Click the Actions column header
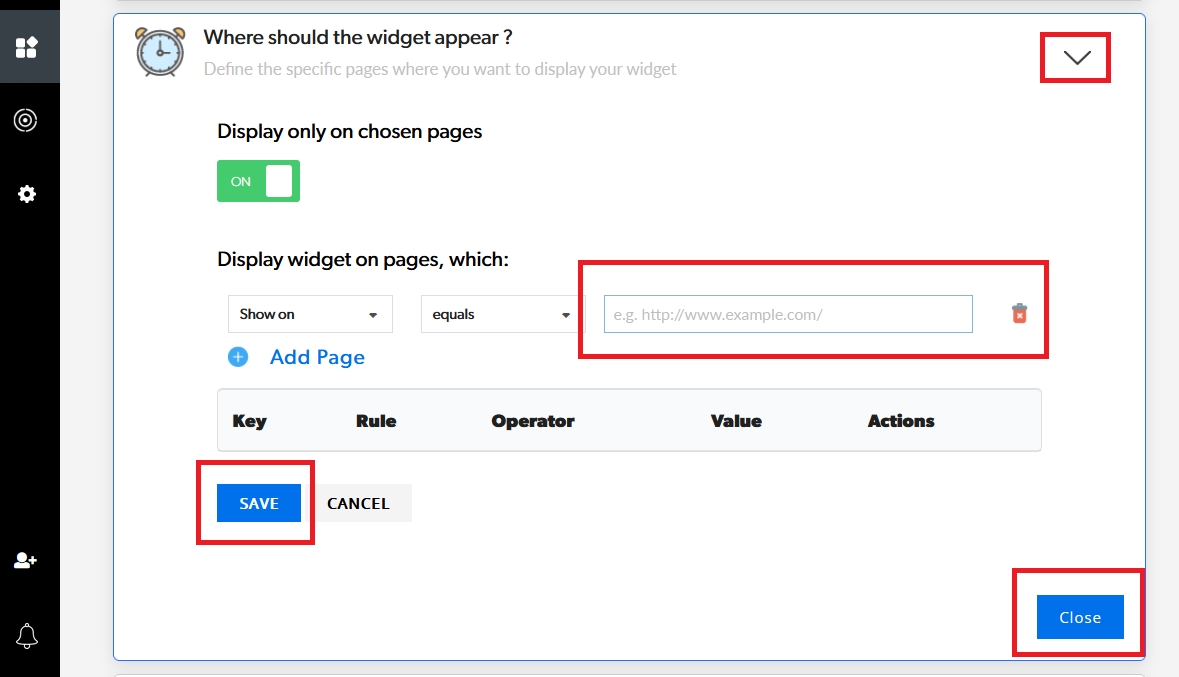The image size is (1179, 677). (x=901, y=421)
